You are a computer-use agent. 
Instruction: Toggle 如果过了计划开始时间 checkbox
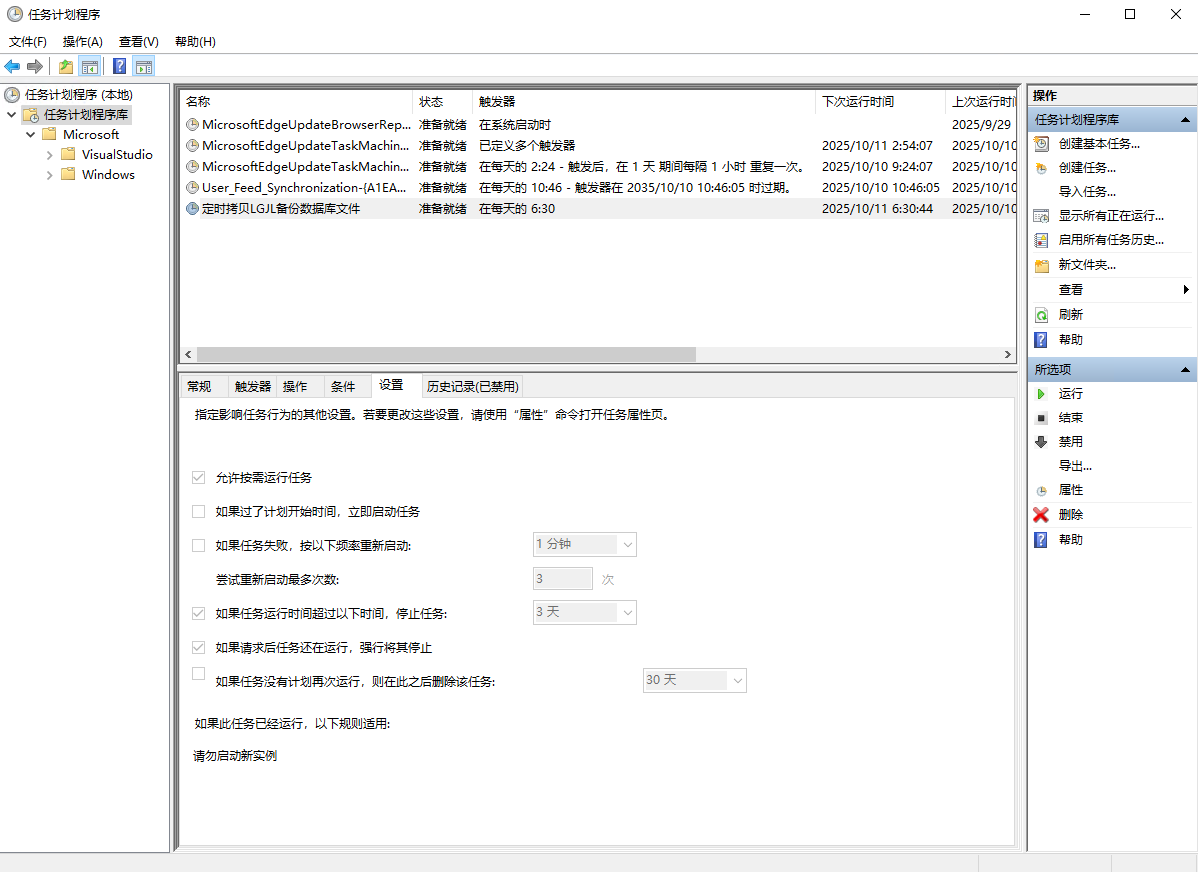(199, 511)
